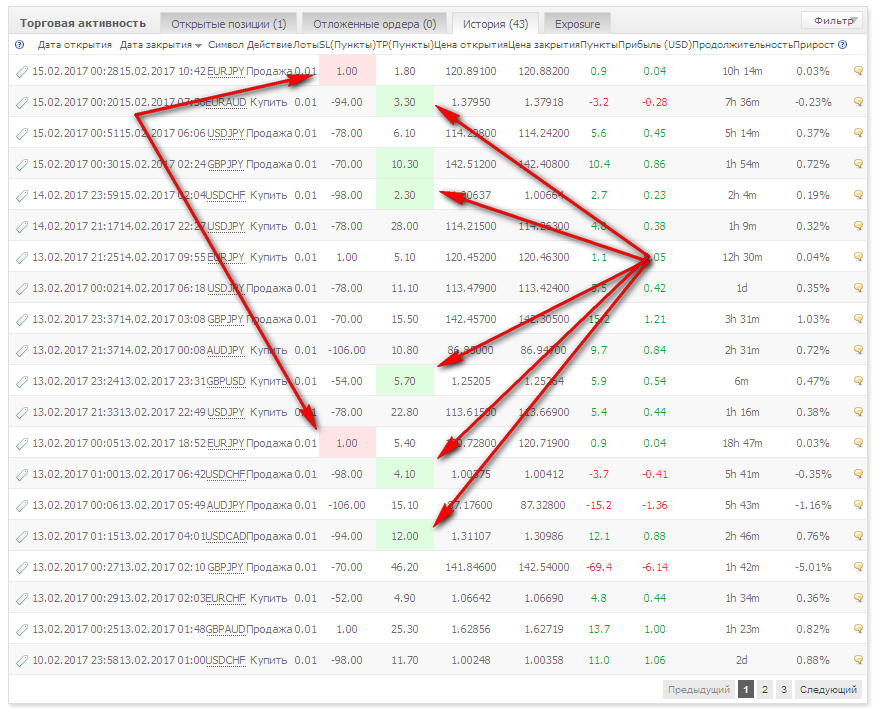This screenshot has height=708, width=880.
Task: Sort by Цена открытия column
Action: click(470, 45)
